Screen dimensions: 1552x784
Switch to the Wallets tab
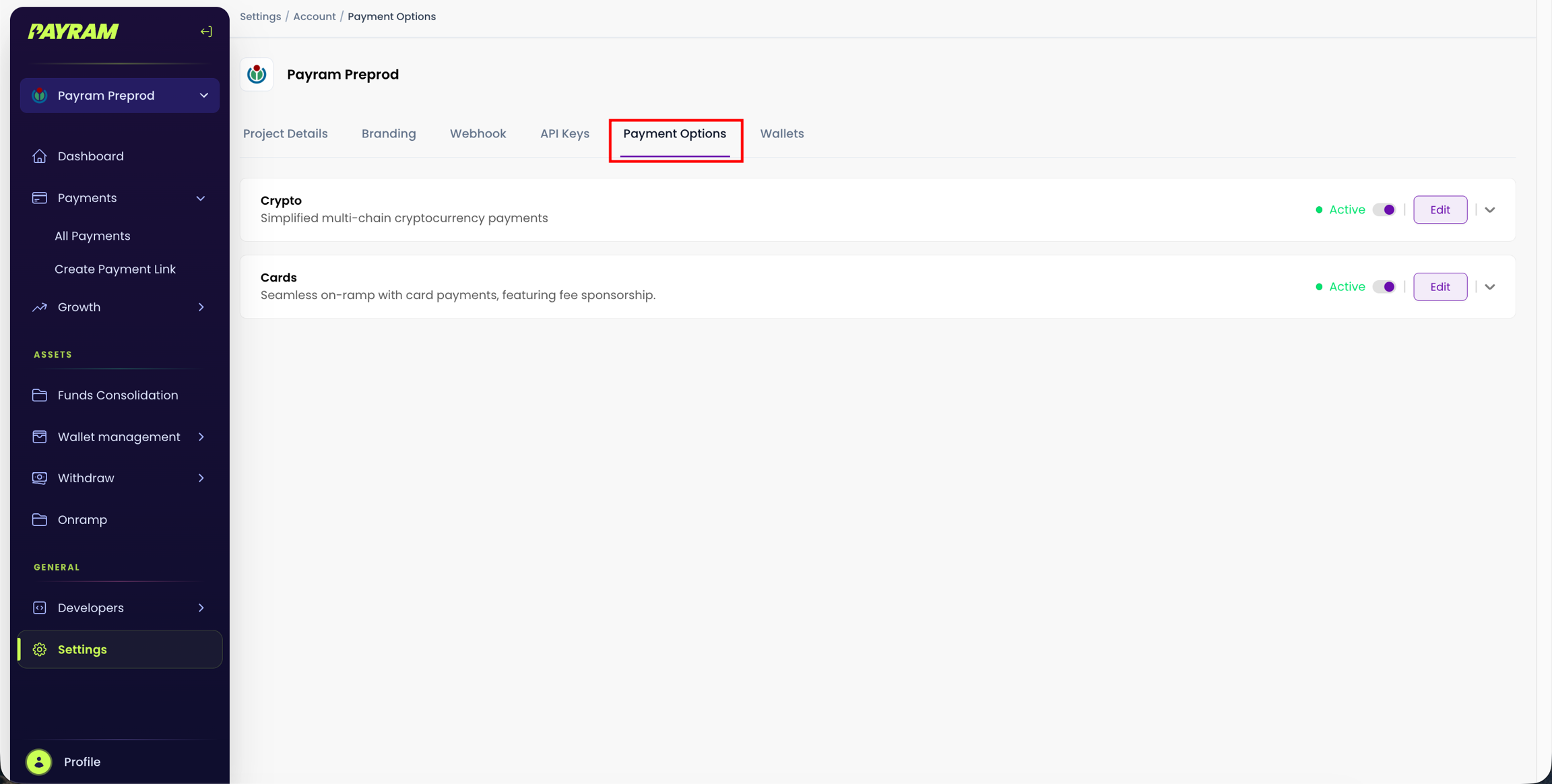(781, 133)
